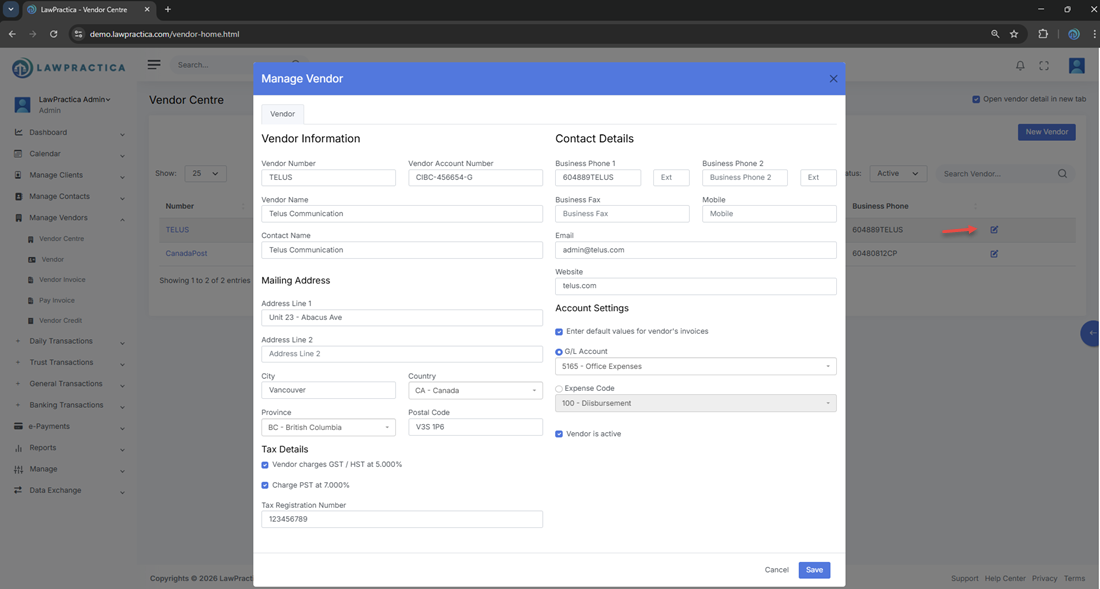Screen dimensions: 1100x589
Task: Click the user profile avatar icon
Action: pos(1076,66)
